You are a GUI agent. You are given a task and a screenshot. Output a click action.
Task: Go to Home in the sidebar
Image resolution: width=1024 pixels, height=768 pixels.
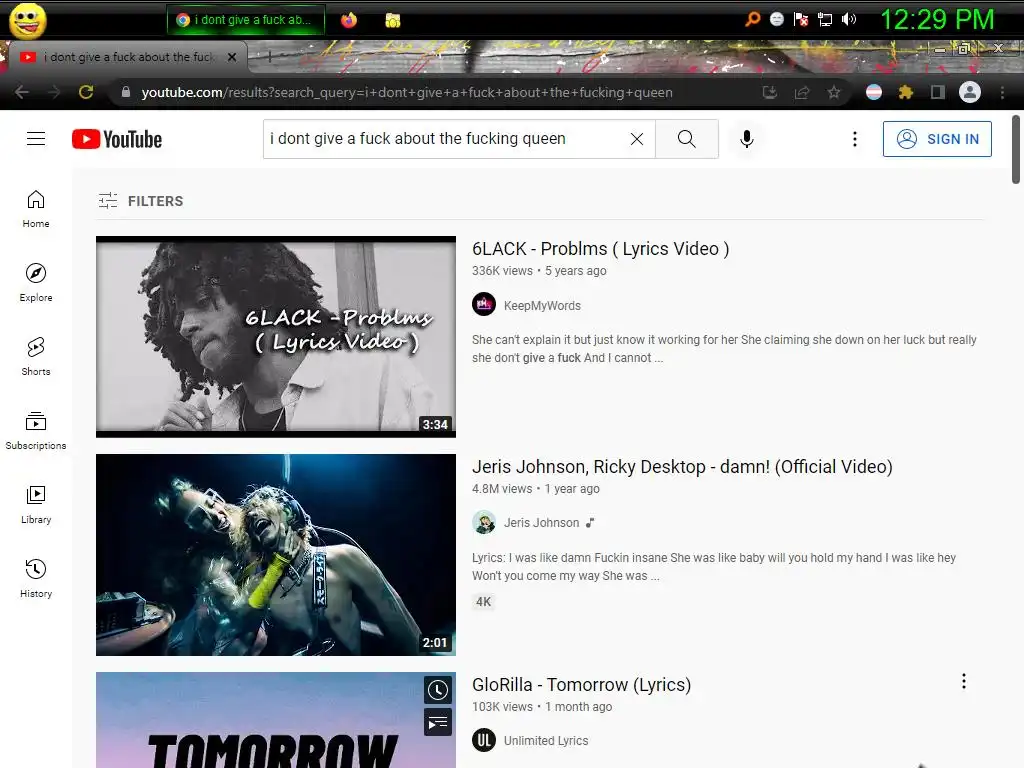point(36,209)
